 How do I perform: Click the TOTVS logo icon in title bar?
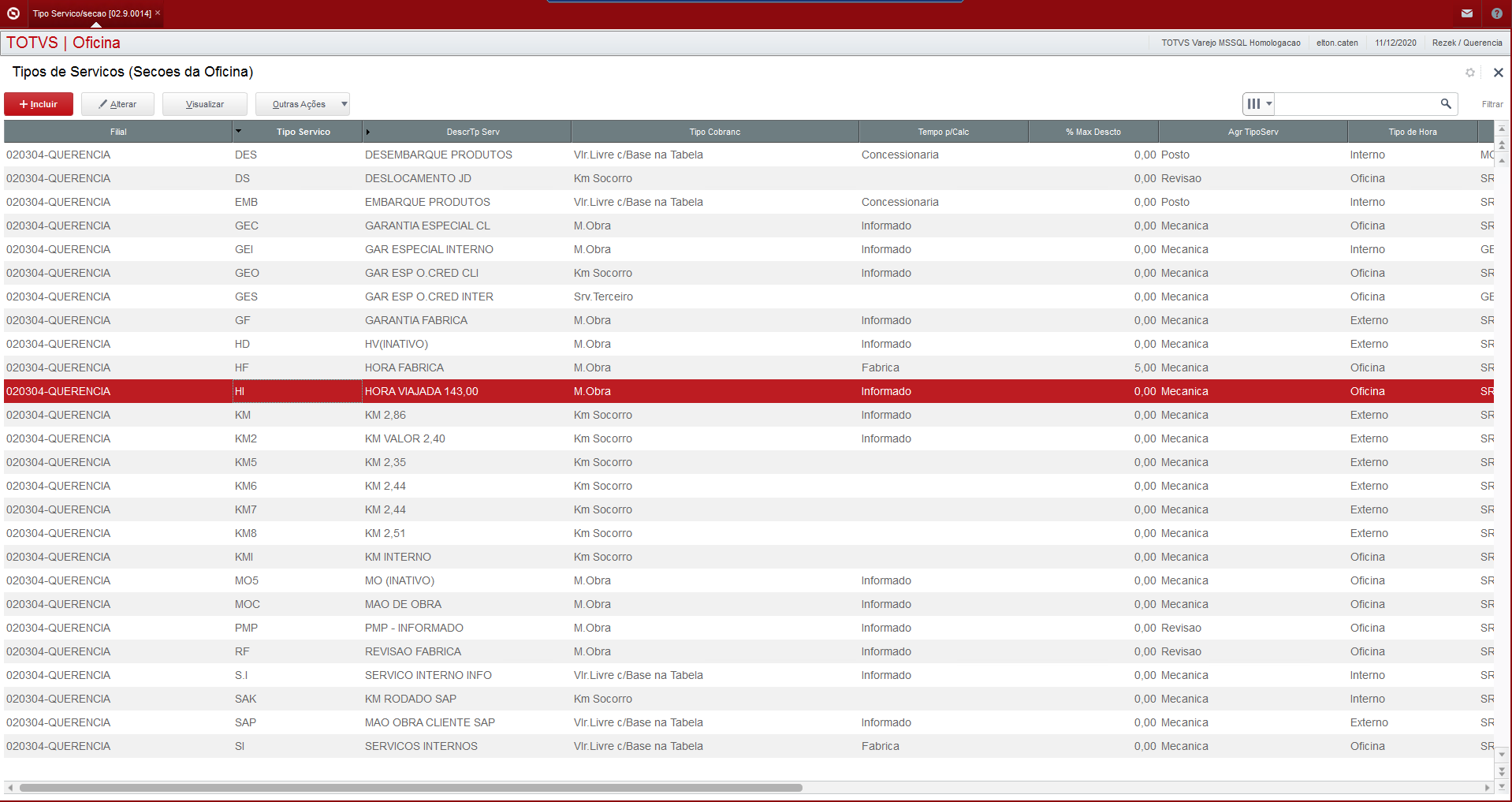(x=13, y=13)
